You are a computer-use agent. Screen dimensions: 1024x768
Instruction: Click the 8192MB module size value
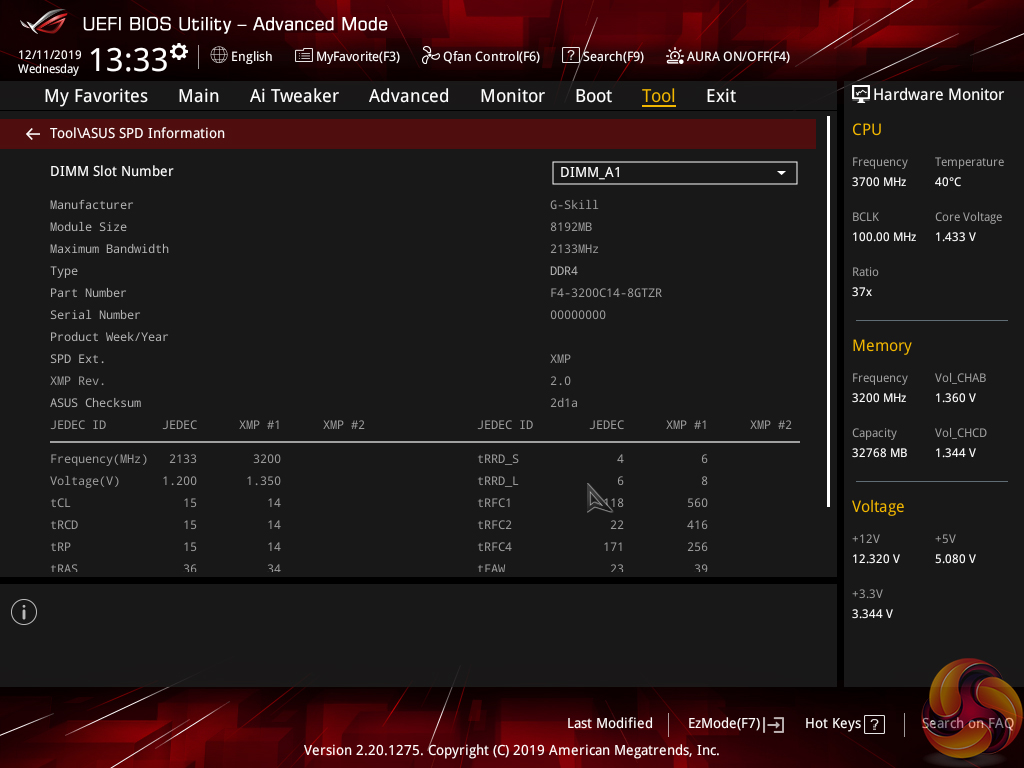(x=571, y=227)
